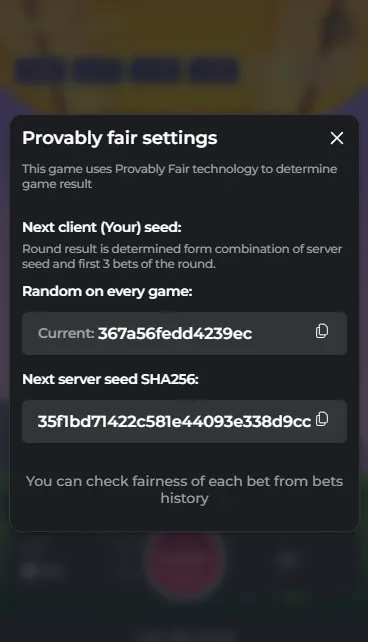Click the 'Current:' label in seed box
The image size is (368, 642).
click(66, 333)
